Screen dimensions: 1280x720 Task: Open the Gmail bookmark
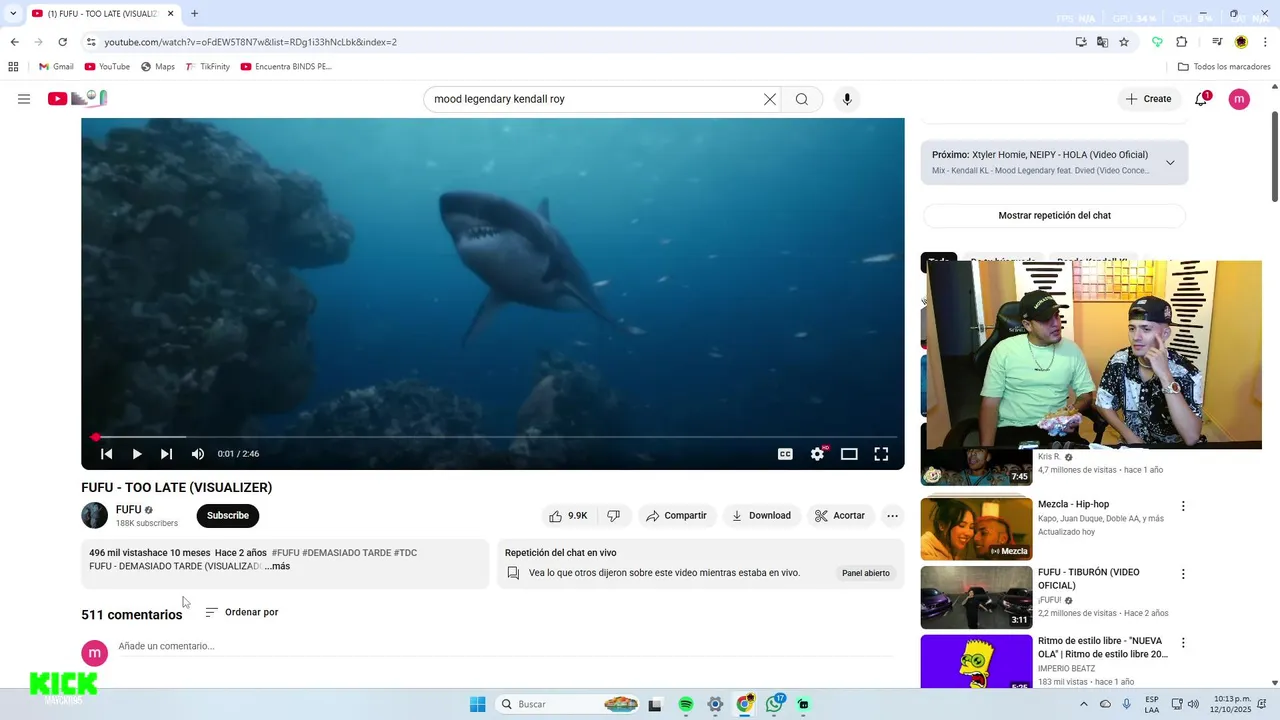coord(56,67)
